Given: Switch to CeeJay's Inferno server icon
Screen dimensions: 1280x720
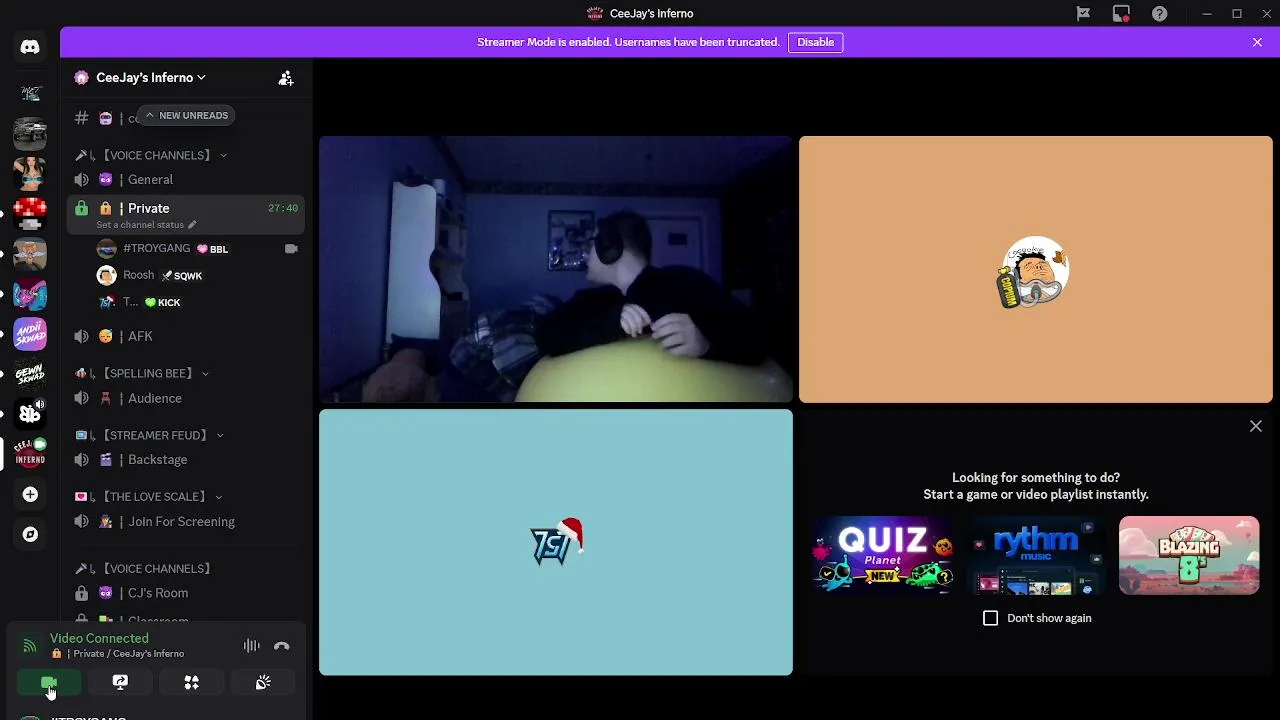Looking at the screenshot, I should pos(30,454).
